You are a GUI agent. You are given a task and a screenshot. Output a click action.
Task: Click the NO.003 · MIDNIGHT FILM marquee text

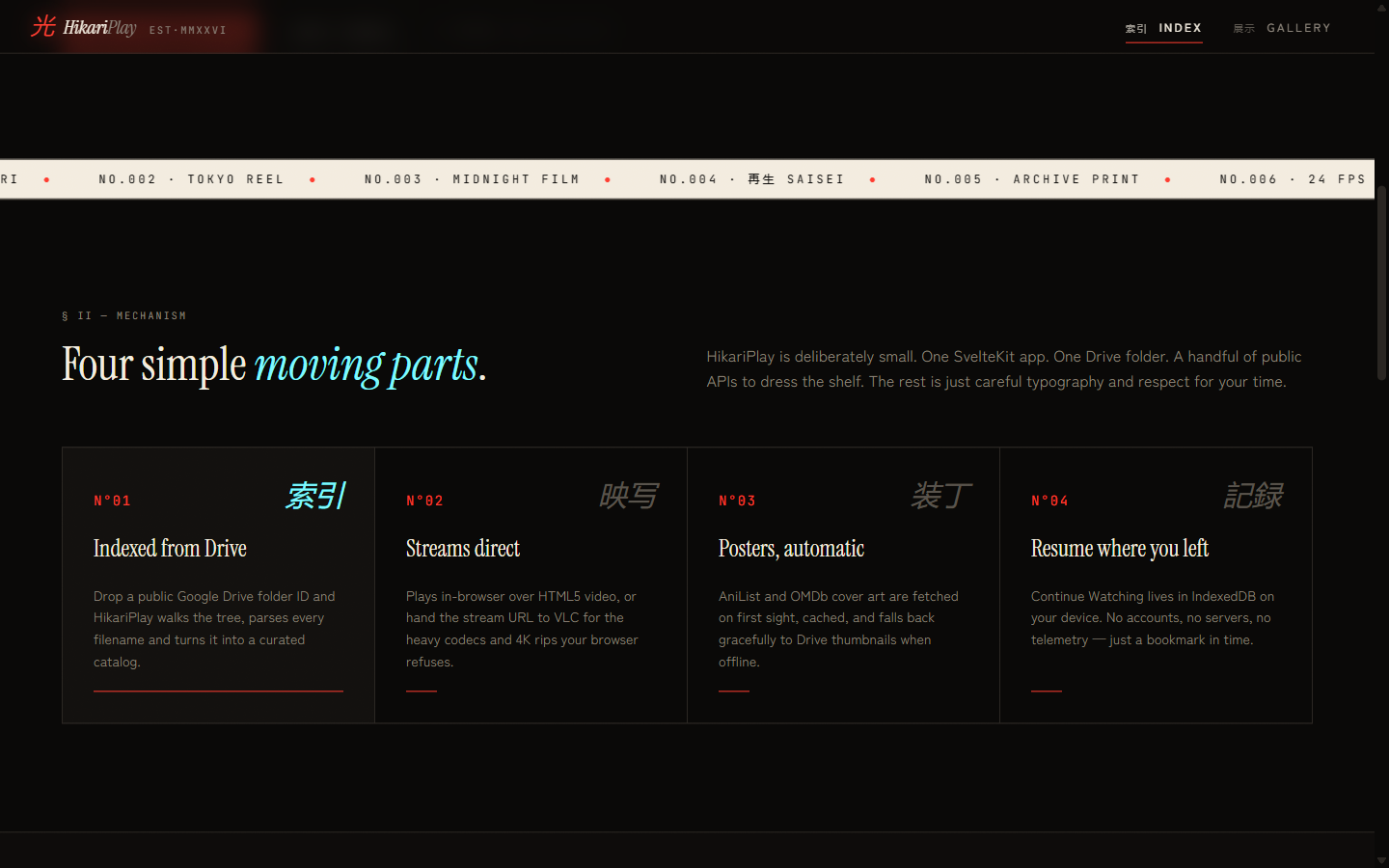point(472,179)
